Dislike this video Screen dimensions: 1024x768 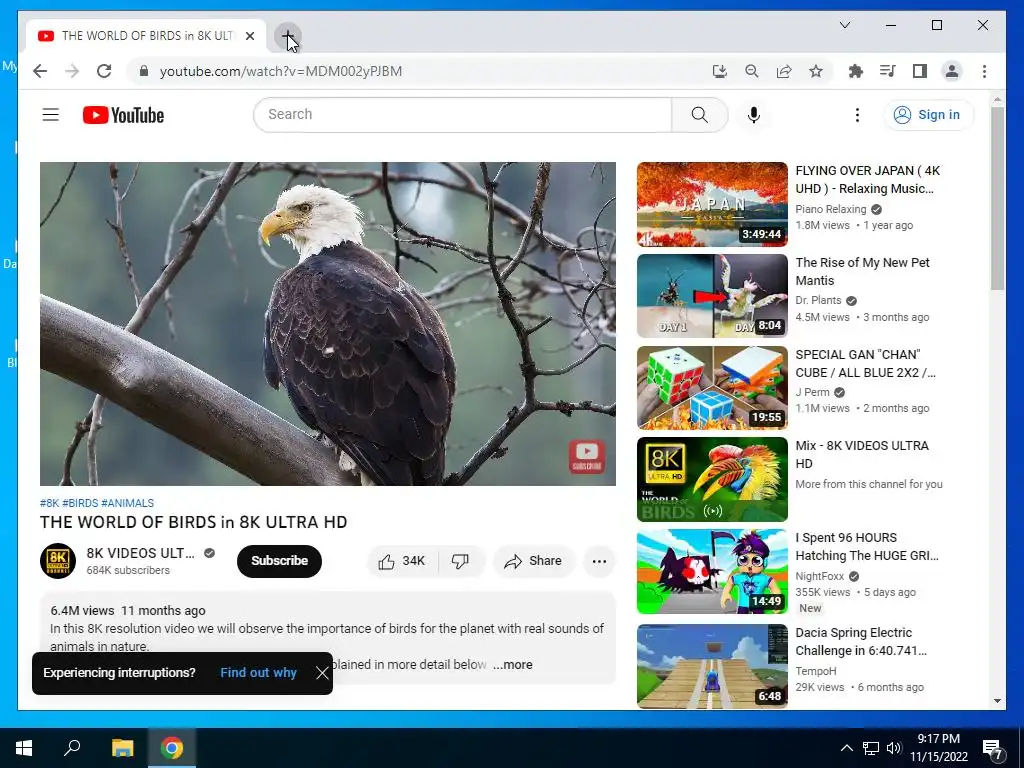[460, 561]
